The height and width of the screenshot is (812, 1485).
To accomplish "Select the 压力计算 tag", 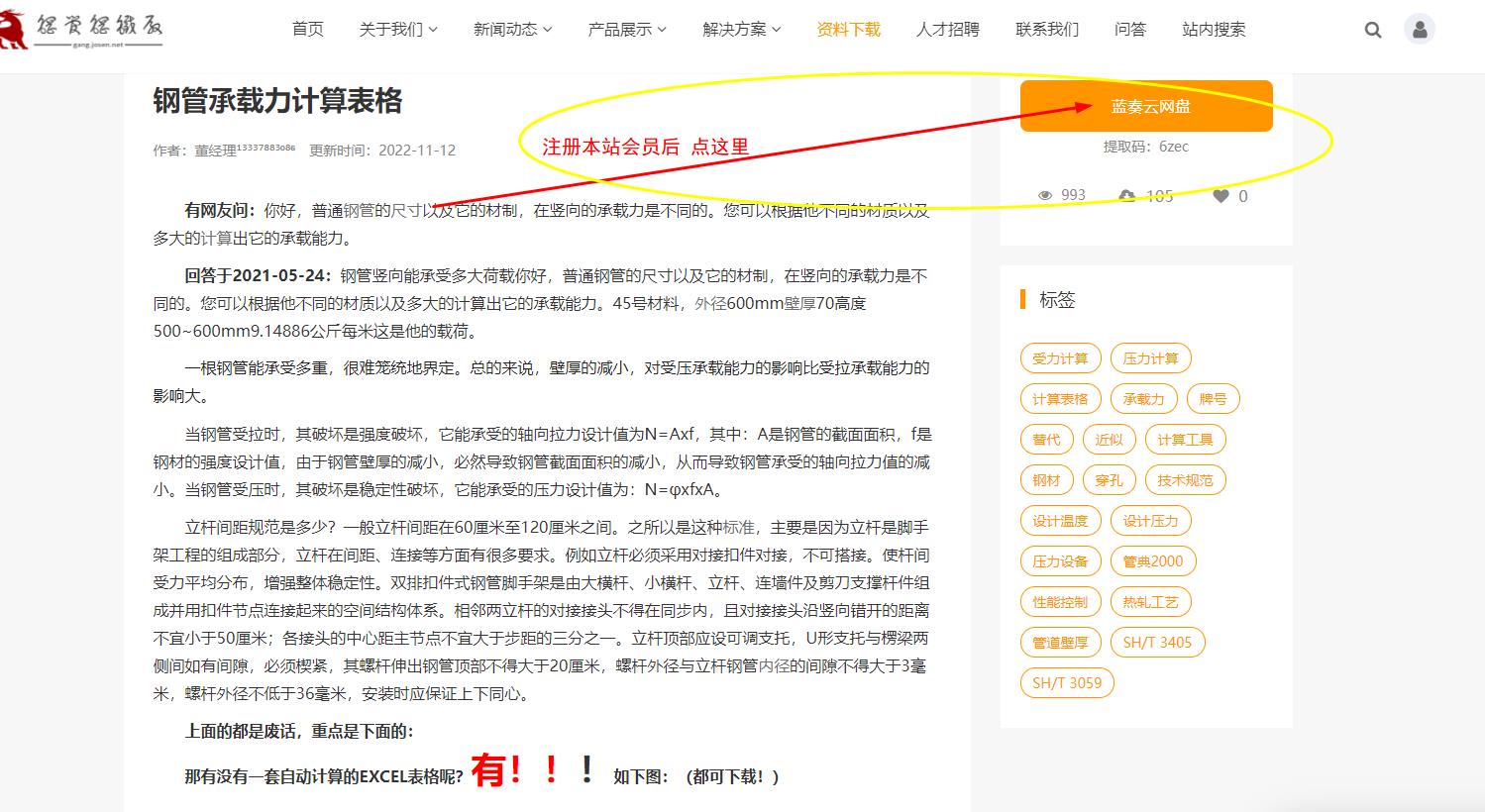I will pos(1151,358).
